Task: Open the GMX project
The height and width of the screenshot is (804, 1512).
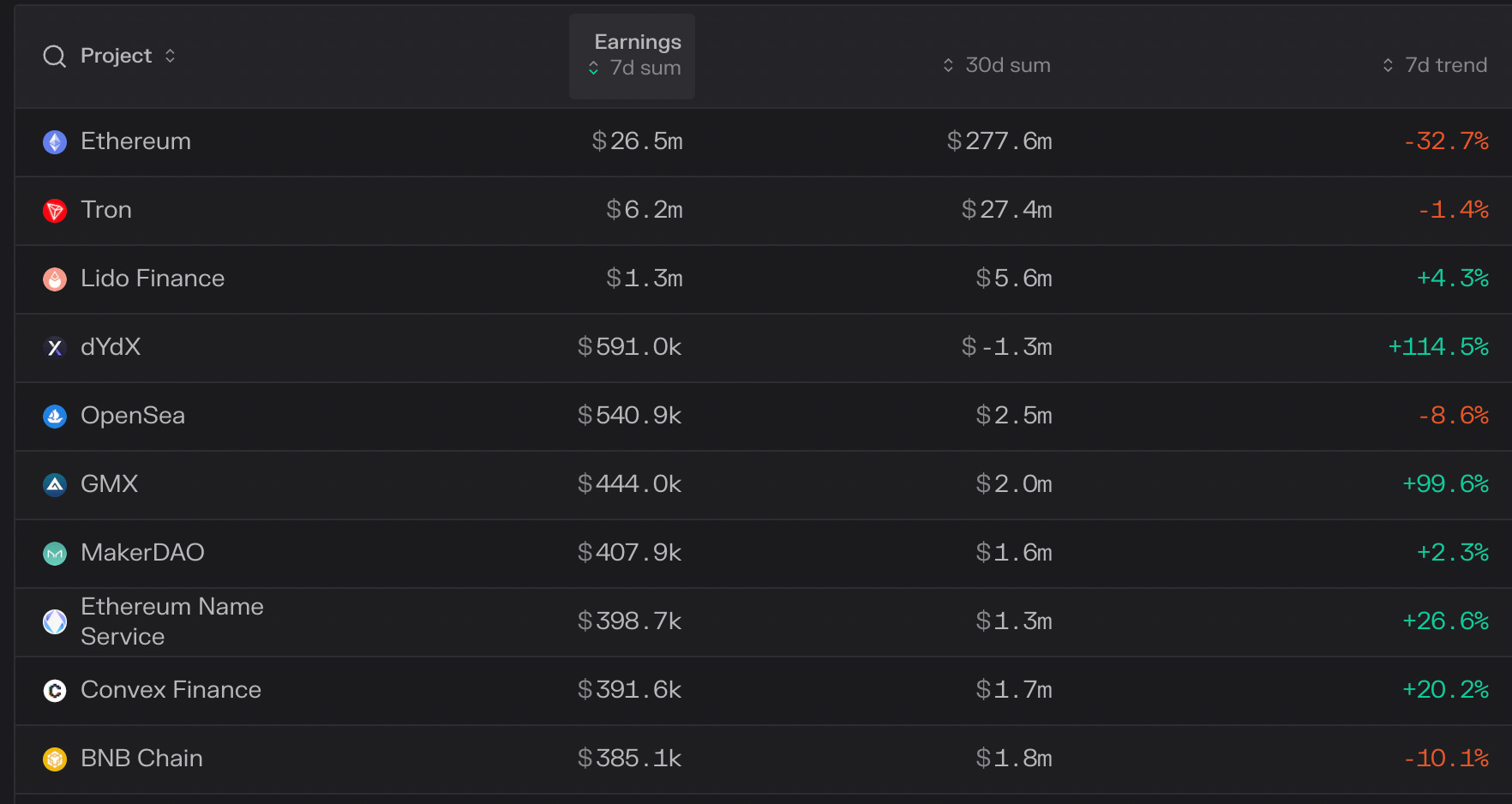Action: (109, 484)
